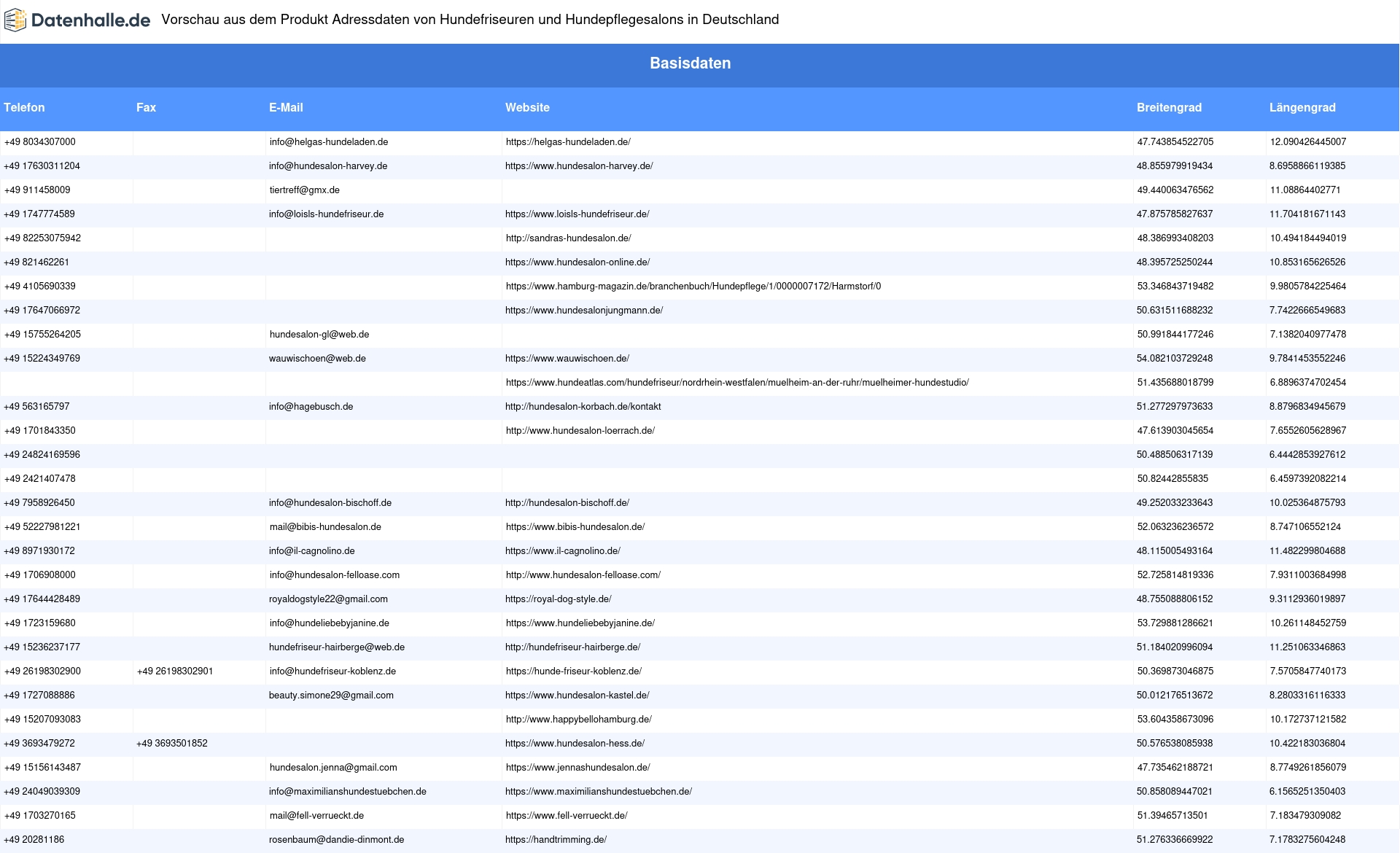Viewport: 1400px width, 853px height.
Task: Click latitude value 51.39465713501
Action: pos(1172,816)
